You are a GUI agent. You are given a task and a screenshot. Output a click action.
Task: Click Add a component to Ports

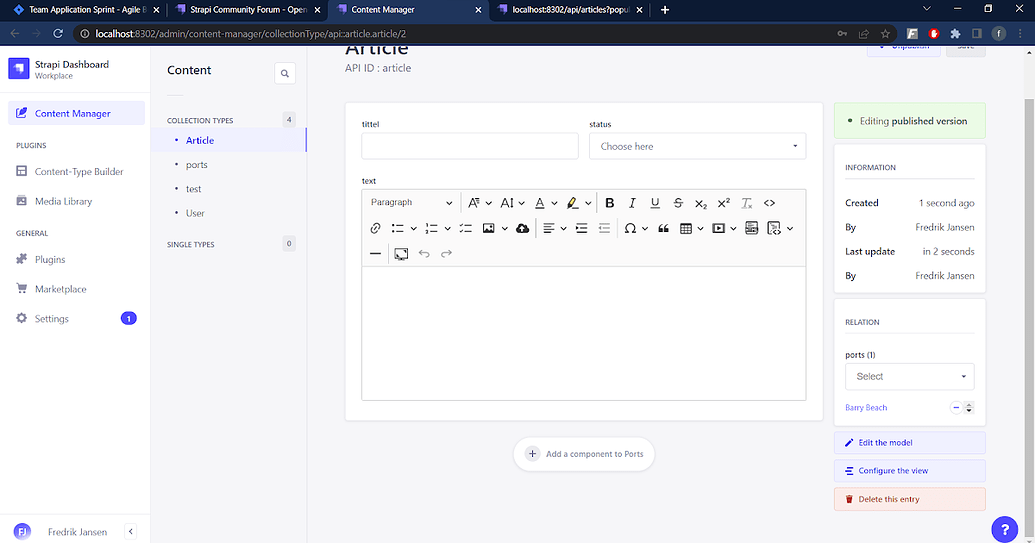584,454
